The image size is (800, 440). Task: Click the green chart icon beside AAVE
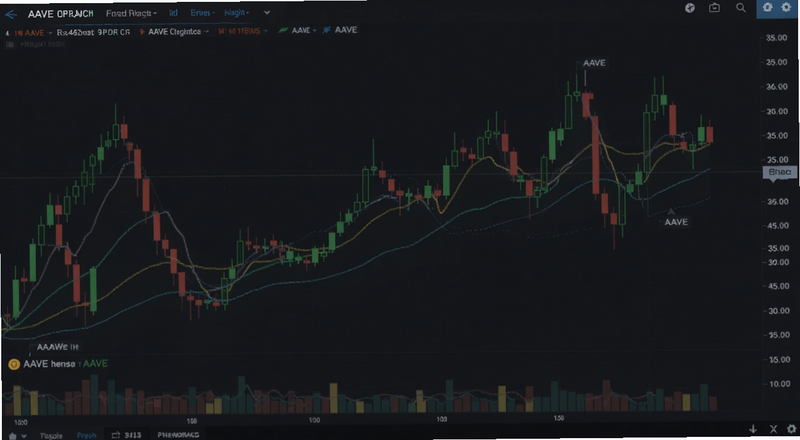(283, 31)
